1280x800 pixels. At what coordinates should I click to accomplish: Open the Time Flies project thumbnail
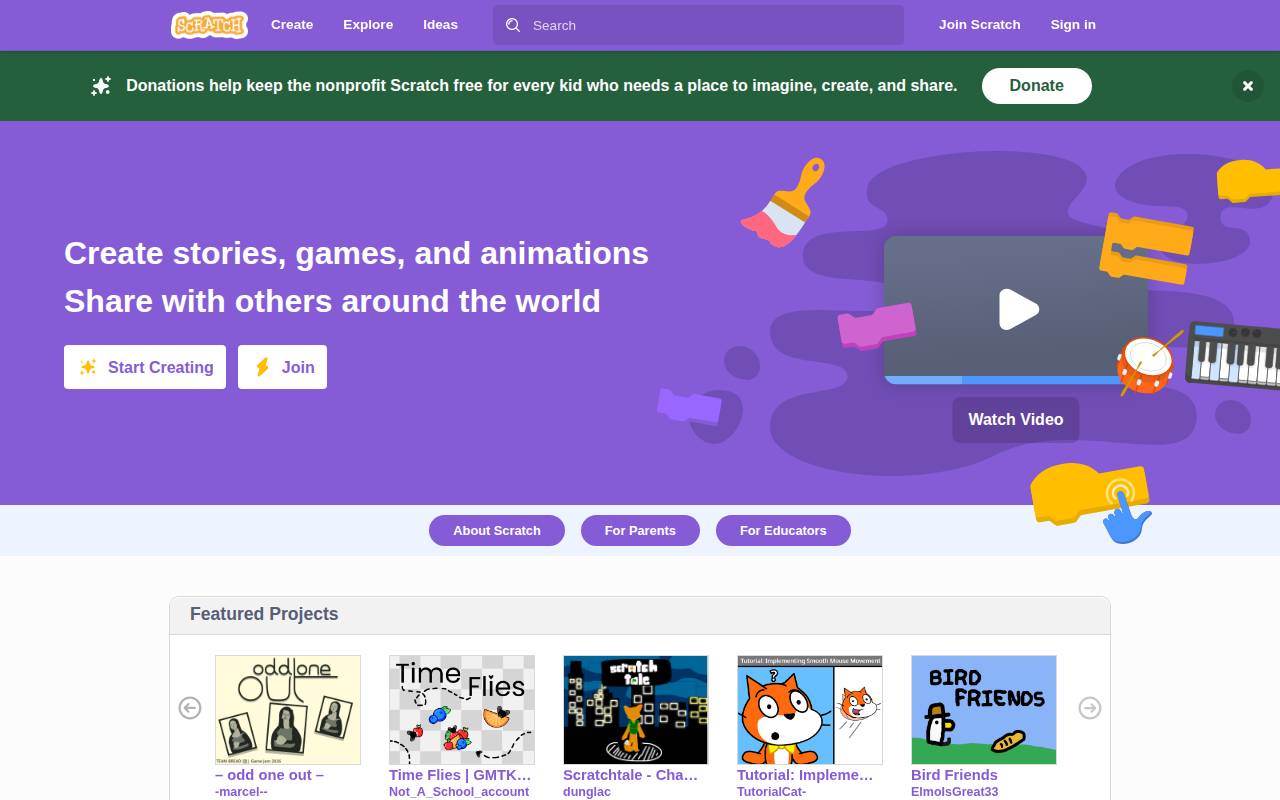(x=462, y=710)
